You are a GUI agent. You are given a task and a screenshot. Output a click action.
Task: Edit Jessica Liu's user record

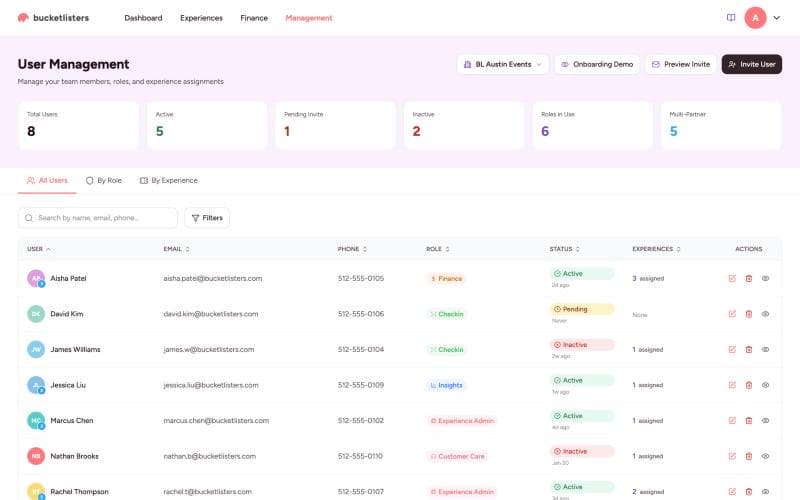click(732, 385)
